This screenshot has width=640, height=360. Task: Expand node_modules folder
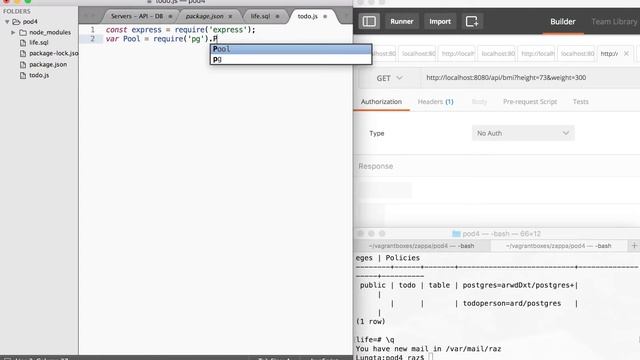13,32
